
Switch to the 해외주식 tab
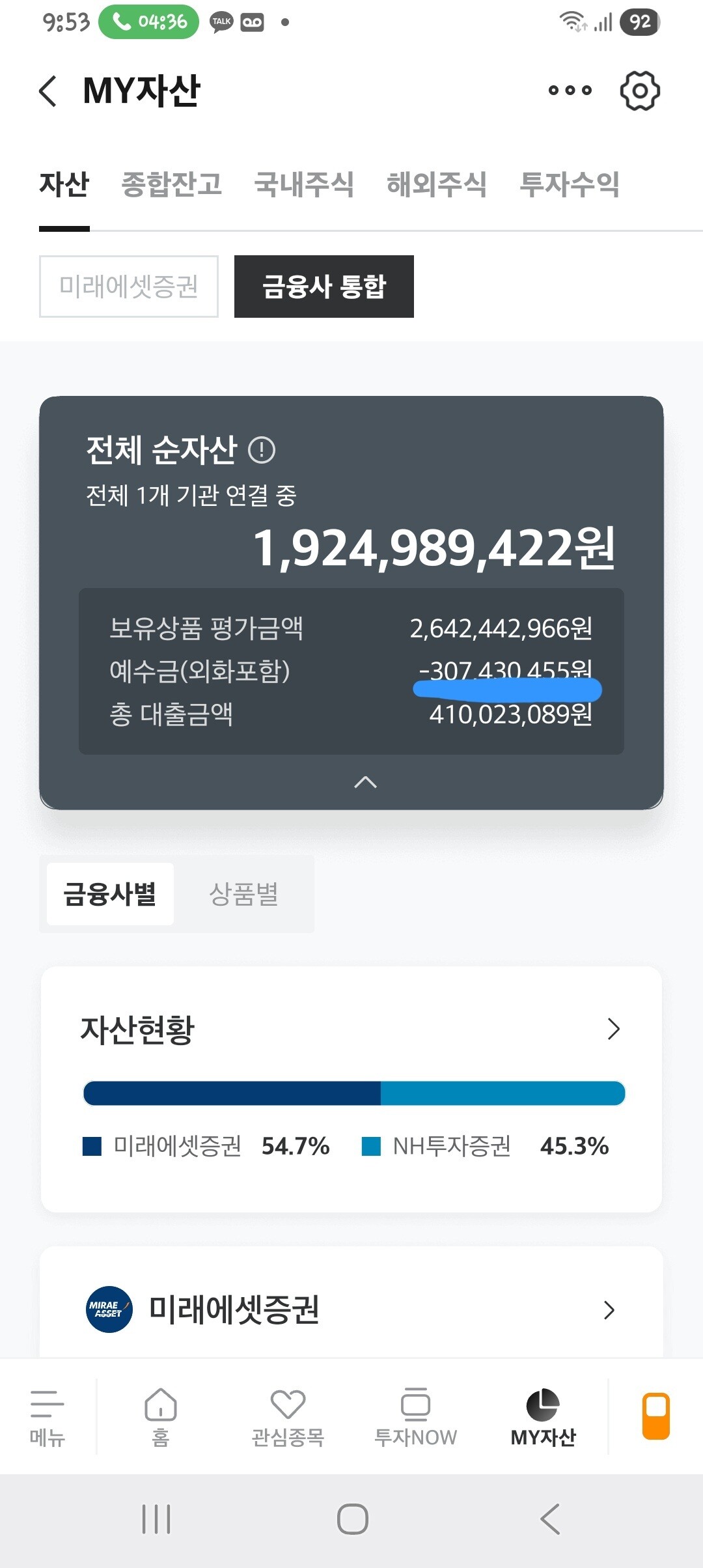(x=436, y=184)
